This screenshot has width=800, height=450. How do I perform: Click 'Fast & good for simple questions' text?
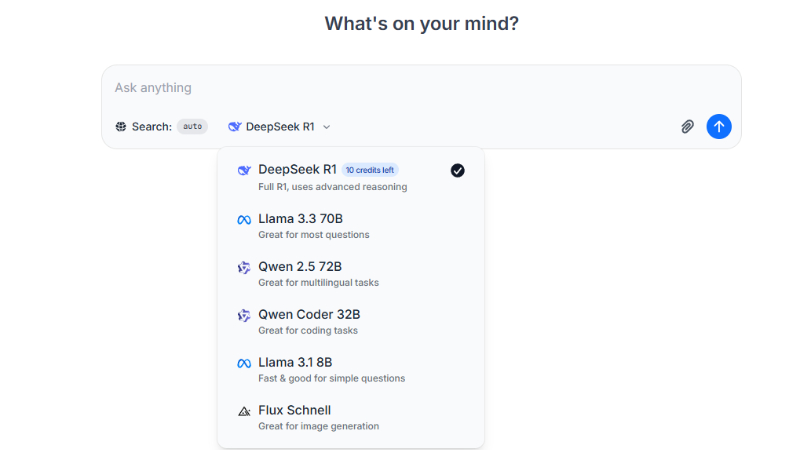(332, 379)
